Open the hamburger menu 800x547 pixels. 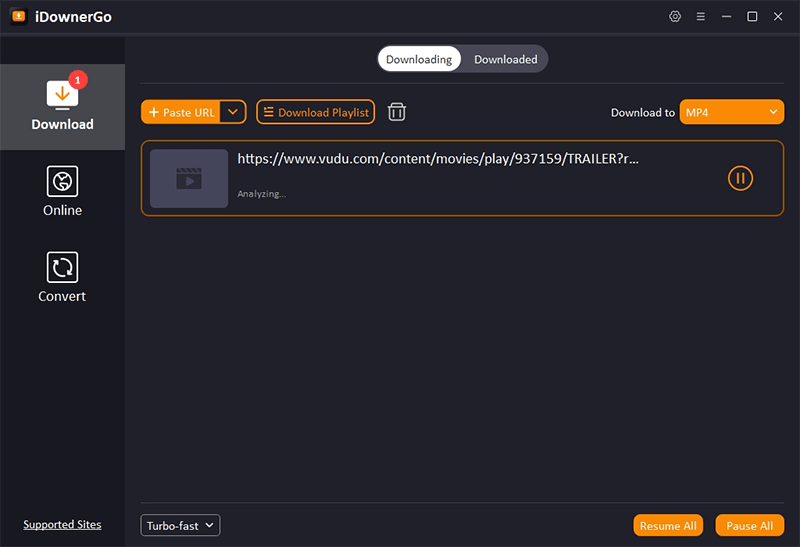tap(701, 16)
